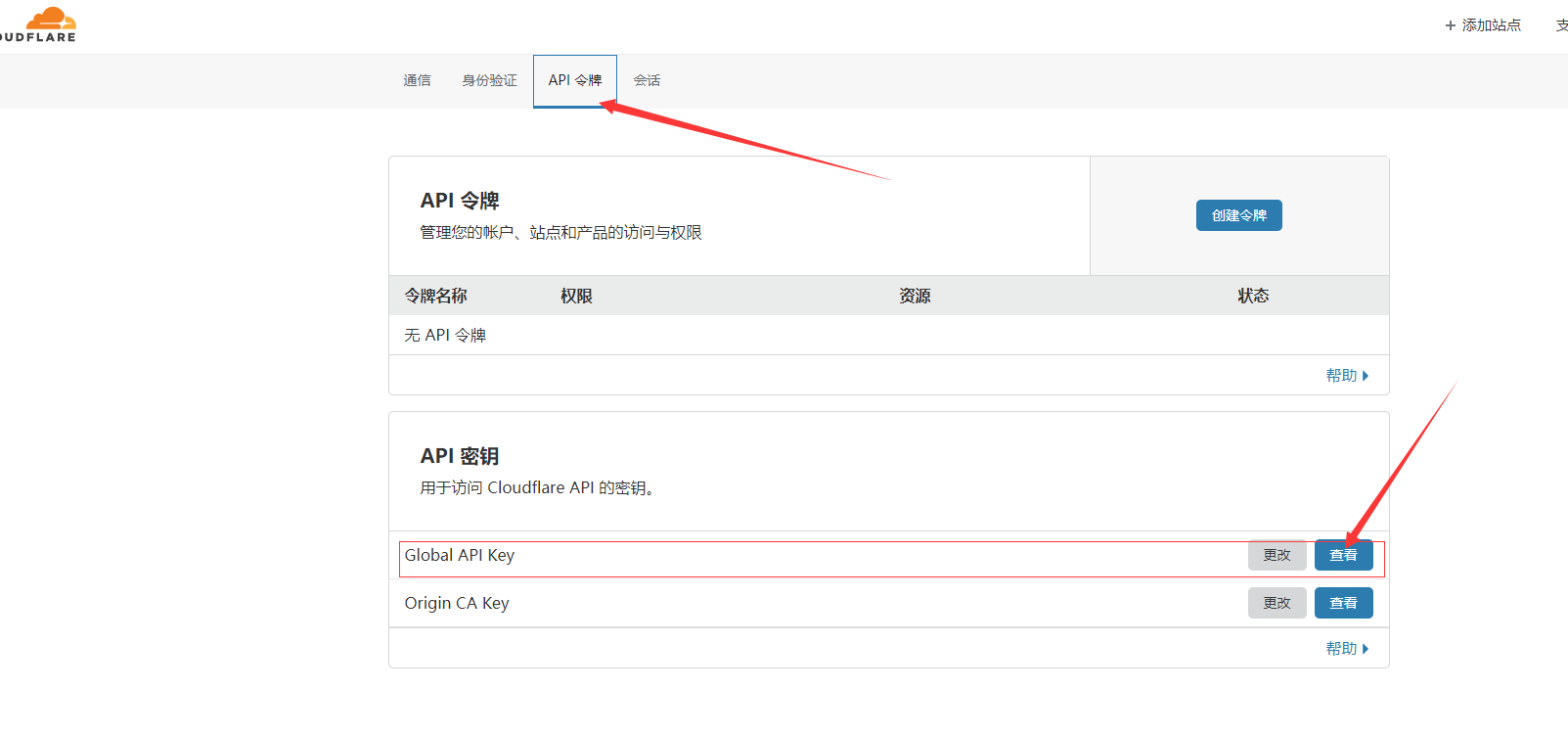Click the 令牌名称 column header

436,296
